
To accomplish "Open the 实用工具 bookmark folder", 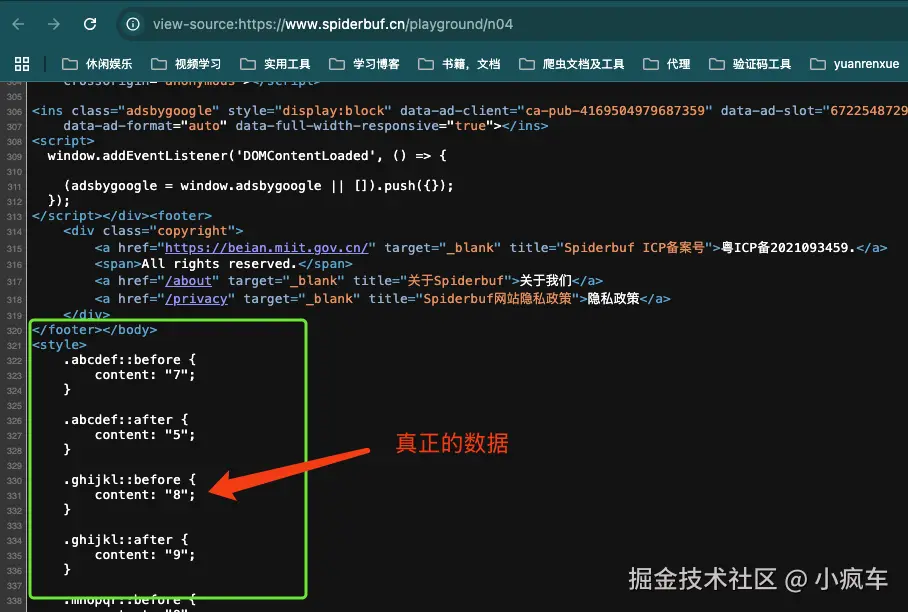I will coord(275,64).
